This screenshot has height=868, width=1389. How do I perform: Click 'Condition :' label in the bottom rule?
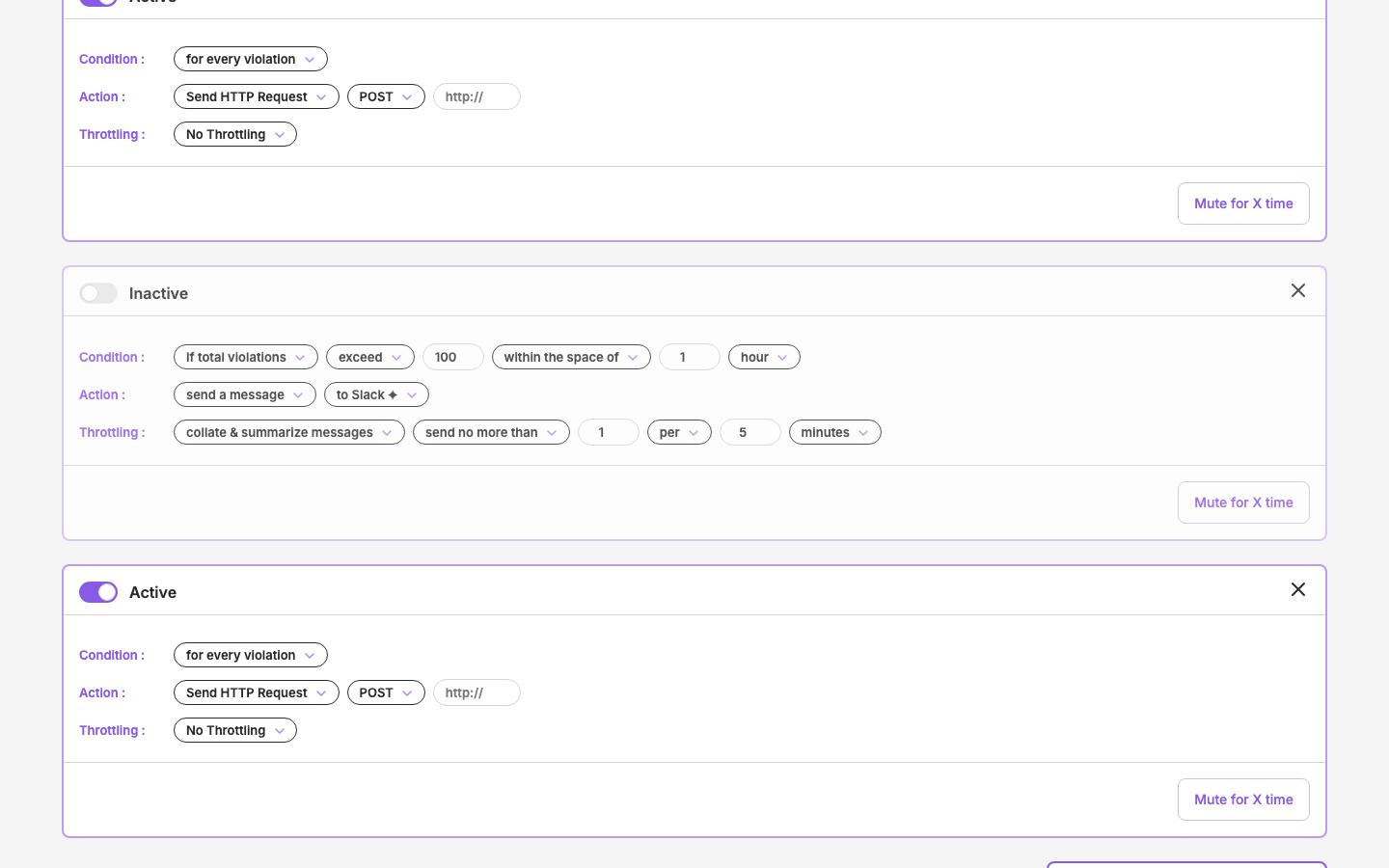112,655
